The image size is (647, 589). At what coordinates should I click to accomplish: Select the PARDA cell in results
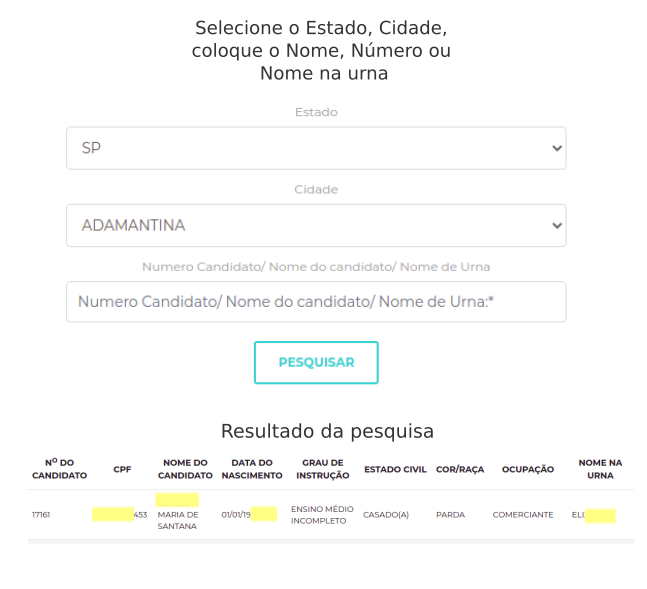click(450, 515)
